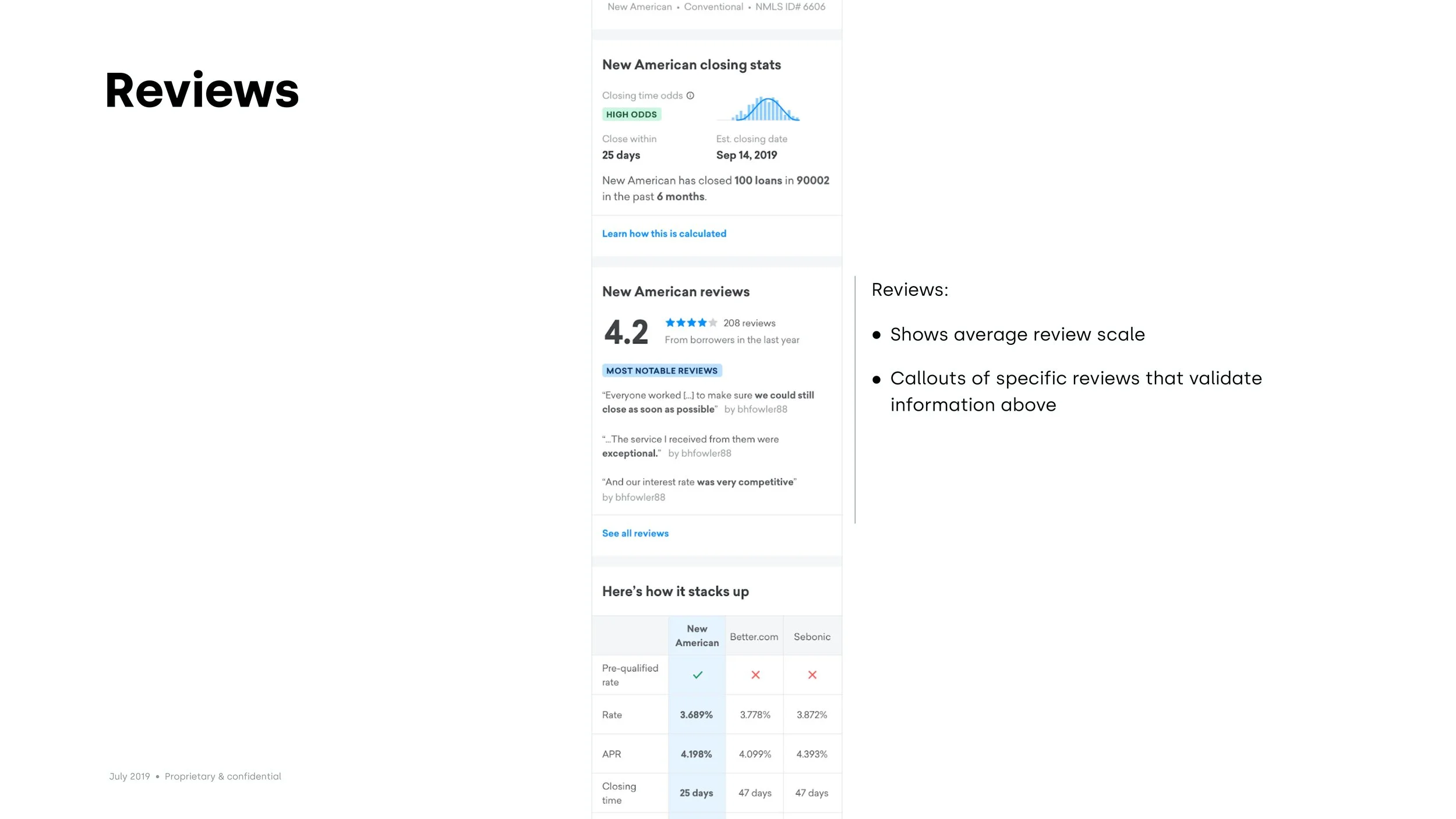Click the red X under Better.com
1456x819 pixels.
(x=755, y=675)
